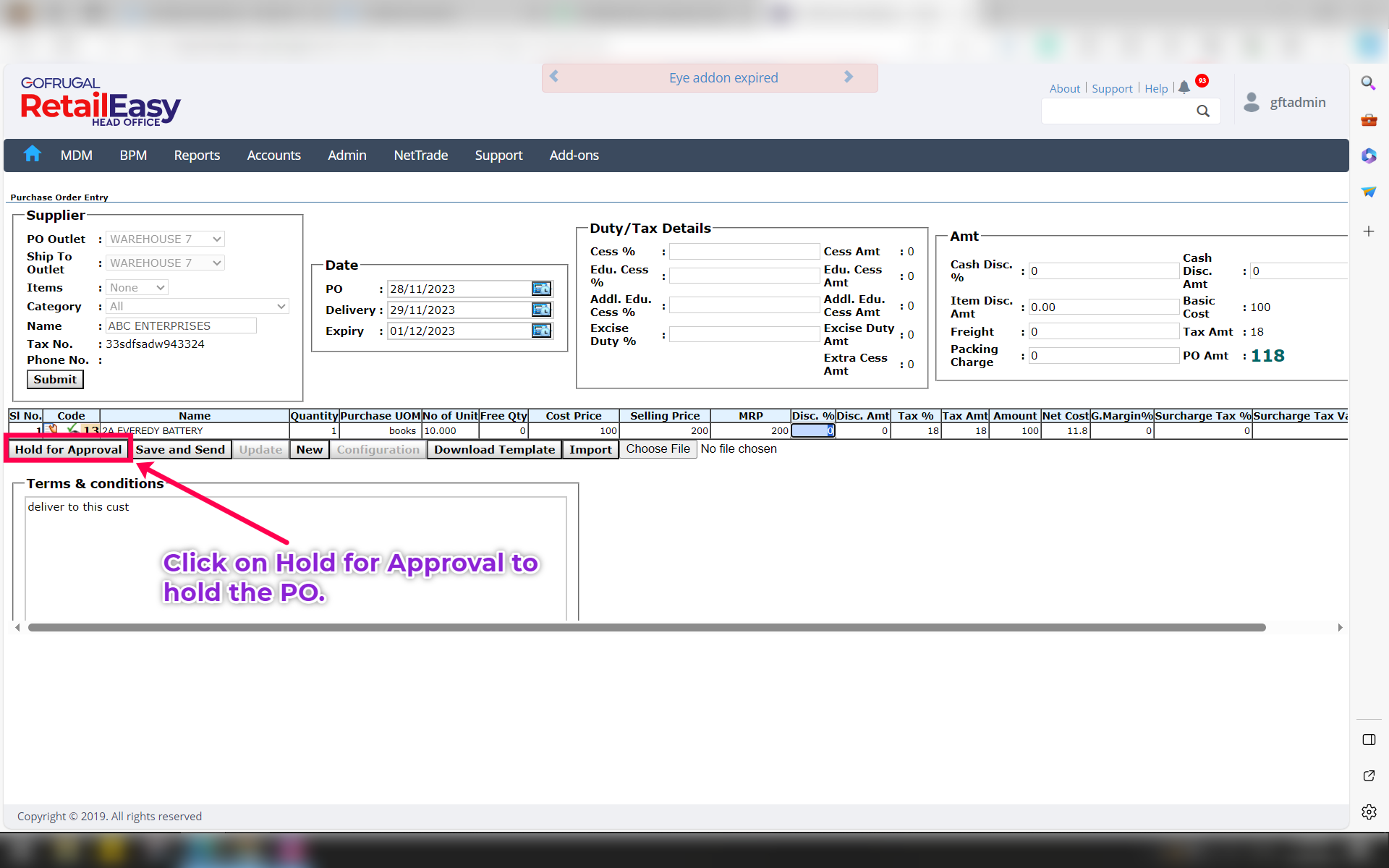Viewport: 1389px width, 868px height.
Task: Click the home icon in navigation bar
Action: click(x=32, y=154)
